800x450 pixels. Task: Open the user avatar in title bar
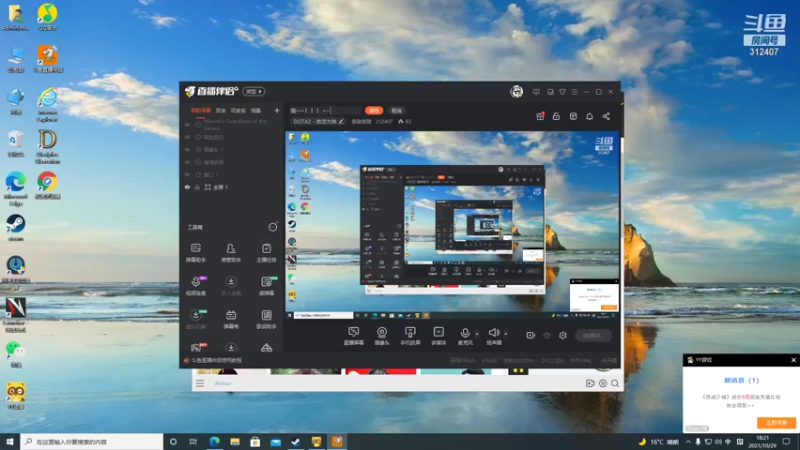pos(516,92)
